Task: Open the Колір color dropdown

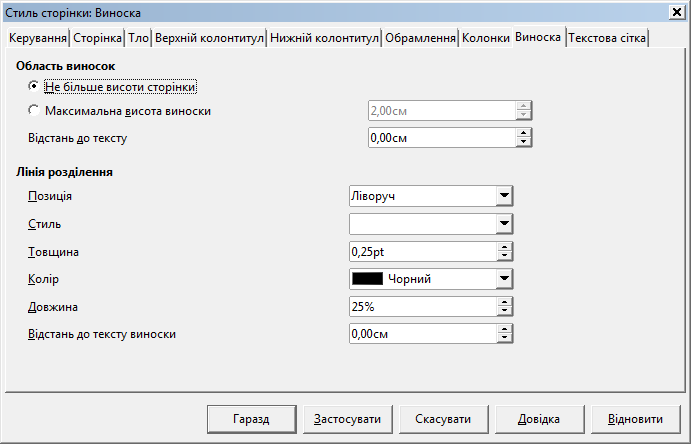Action: click(504, 279)
